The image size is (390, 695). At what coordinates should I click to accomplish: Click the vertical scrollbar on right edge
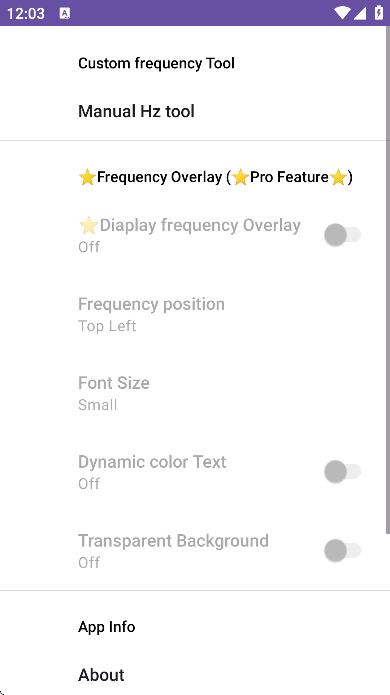coord(388,280)
